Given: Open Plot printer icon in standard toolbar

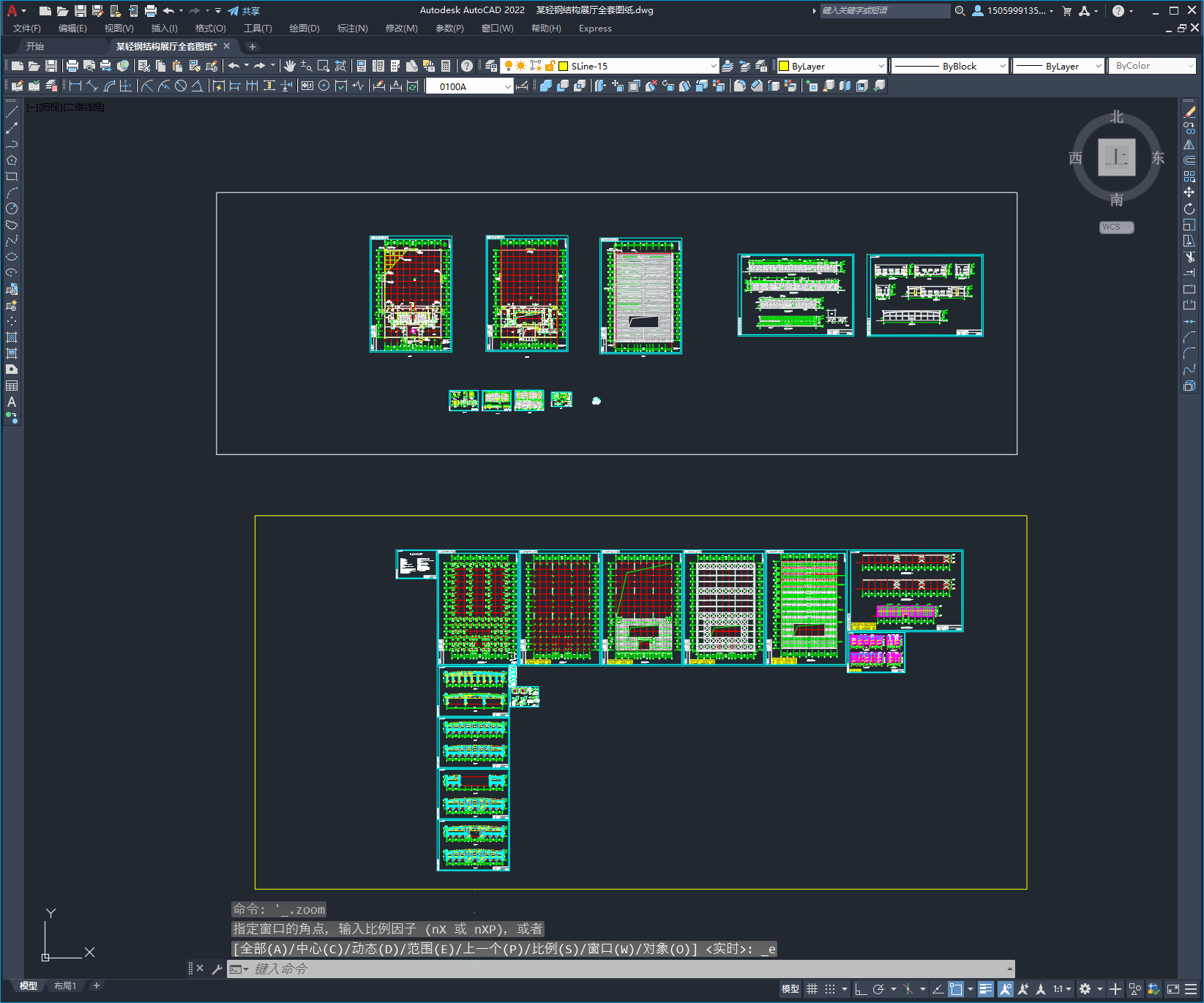Looking at the screenshot, I should (x=72, y=66).
